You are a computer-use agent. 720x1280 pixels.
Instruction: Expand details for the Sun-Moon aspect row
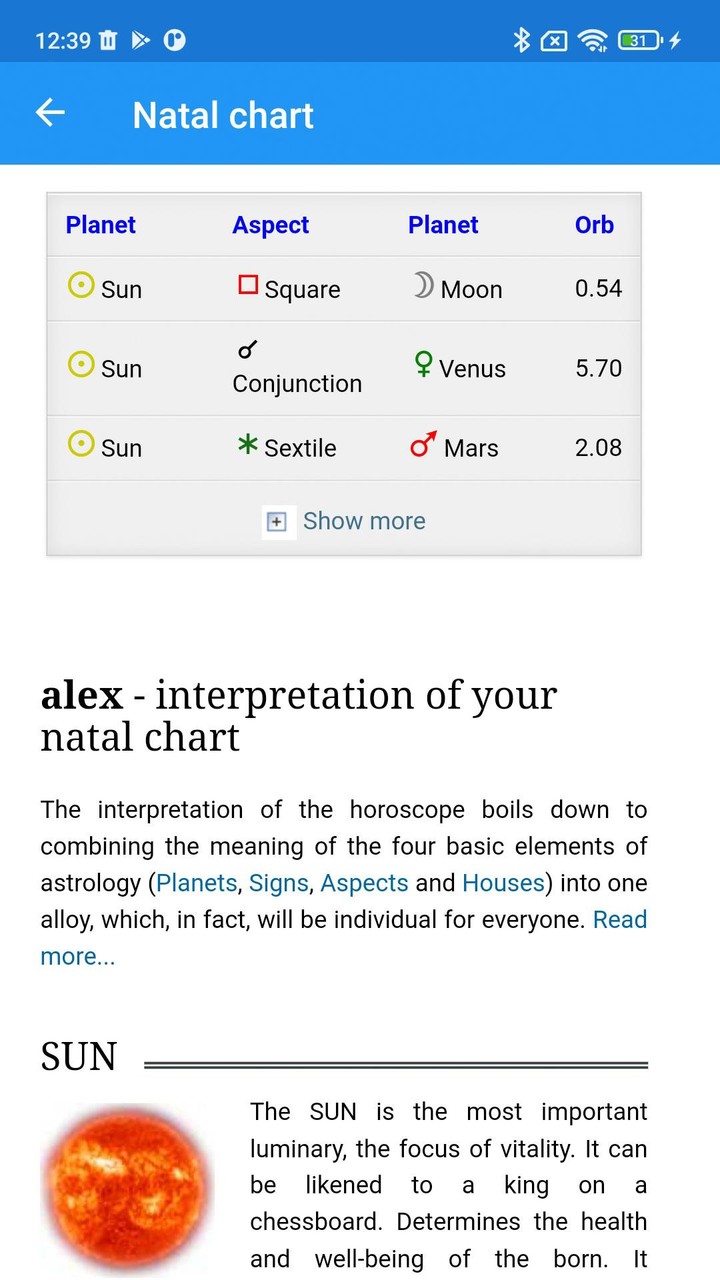tap(343, 288)
